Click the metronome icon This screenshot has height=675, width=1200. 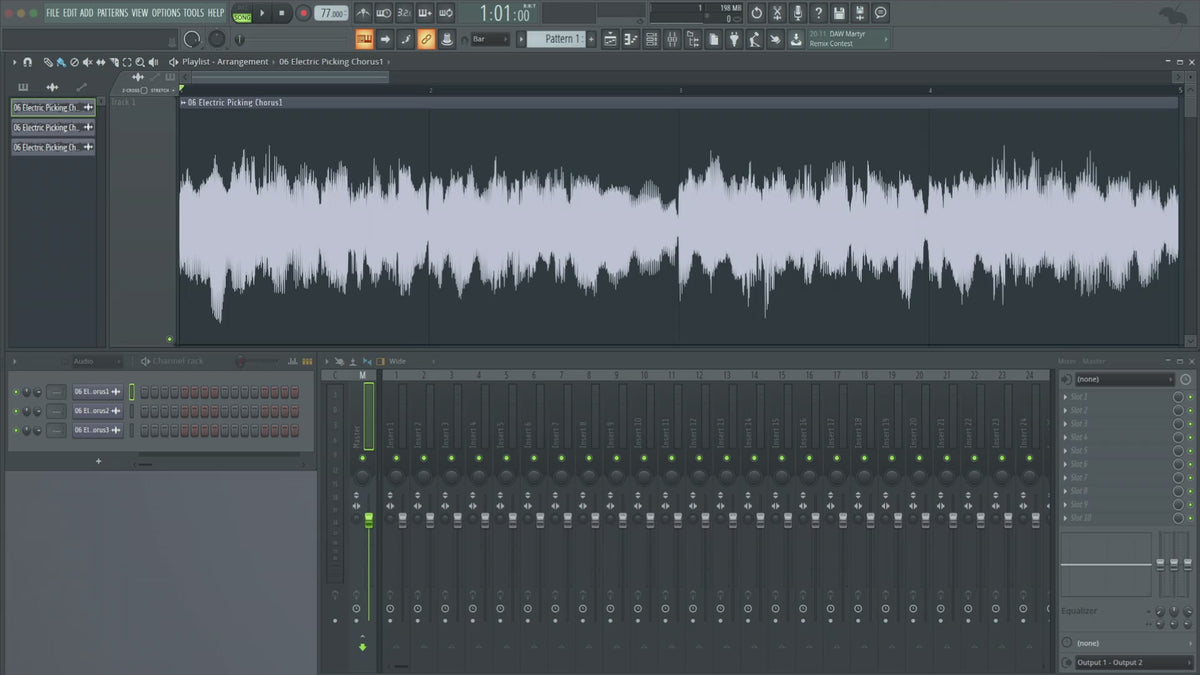[x=362, y=13]
